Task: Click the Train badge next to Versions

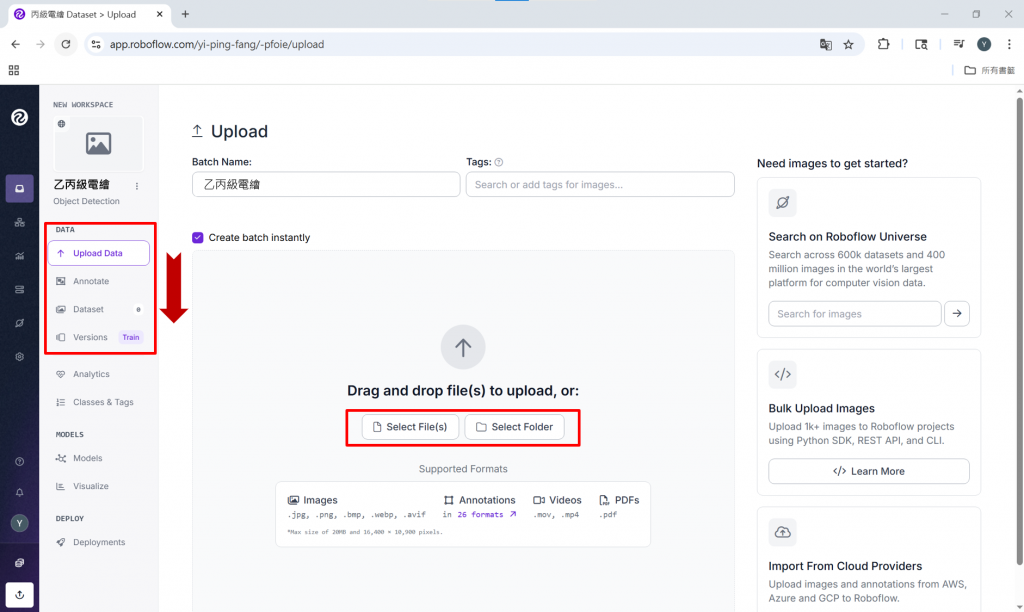Action: pyautogui.click(x=131, y=338)
